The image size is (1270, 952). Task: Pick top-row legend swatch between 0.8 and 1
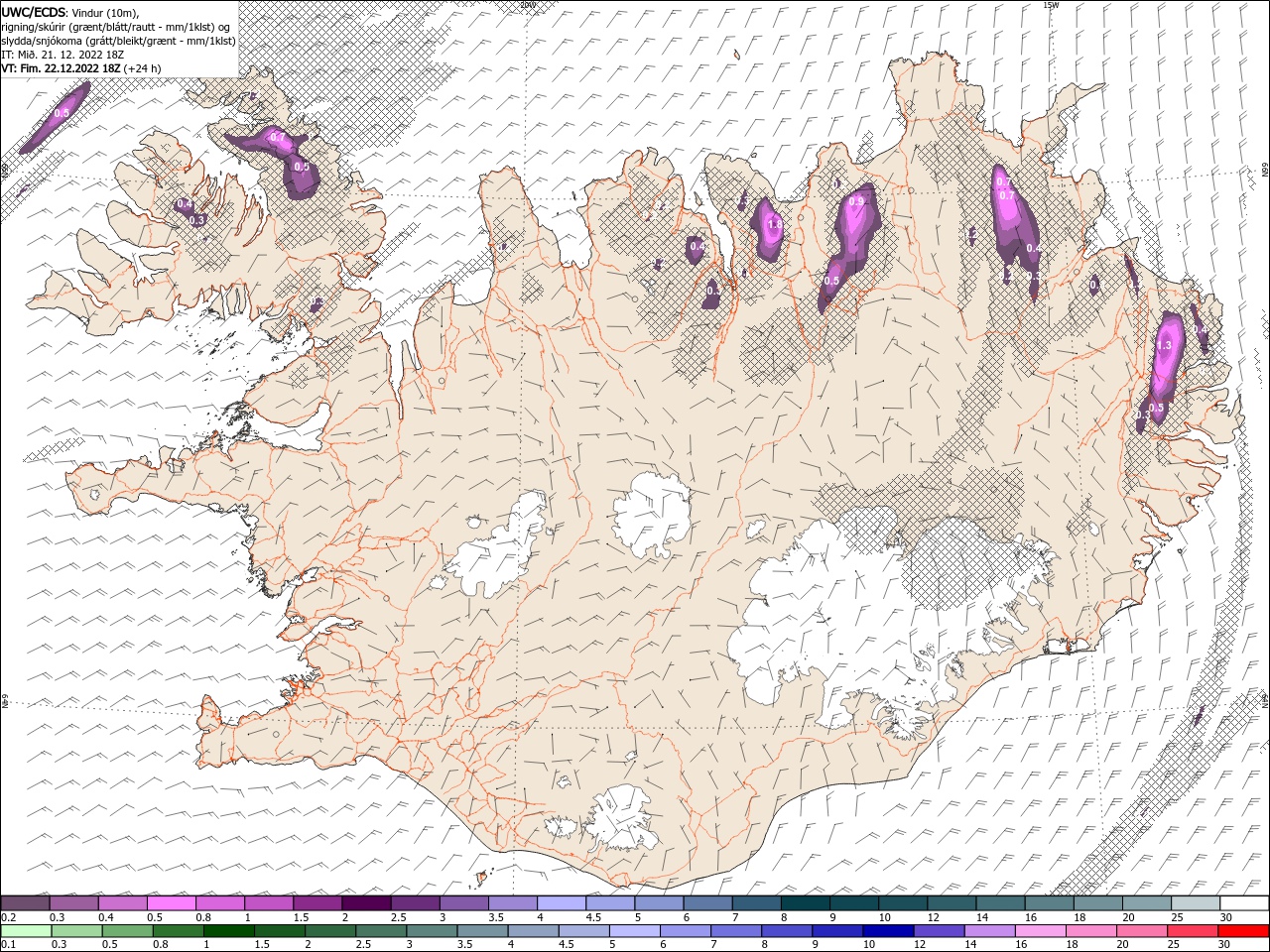click(x=219, y=903)
